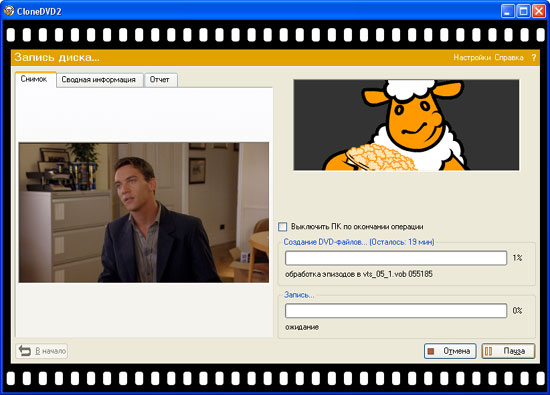Viewport: 550px width, 395px height.
Task: Click the question mark help icon
Action: (534, 58)
